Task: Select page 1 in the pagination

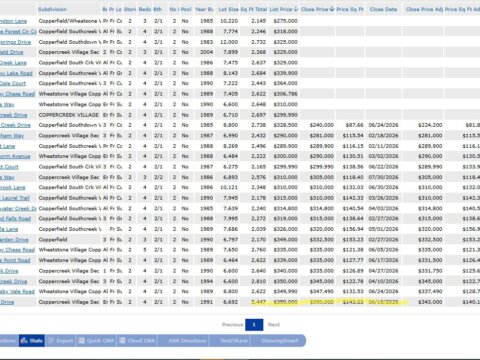Action: [x=254, y=325]
